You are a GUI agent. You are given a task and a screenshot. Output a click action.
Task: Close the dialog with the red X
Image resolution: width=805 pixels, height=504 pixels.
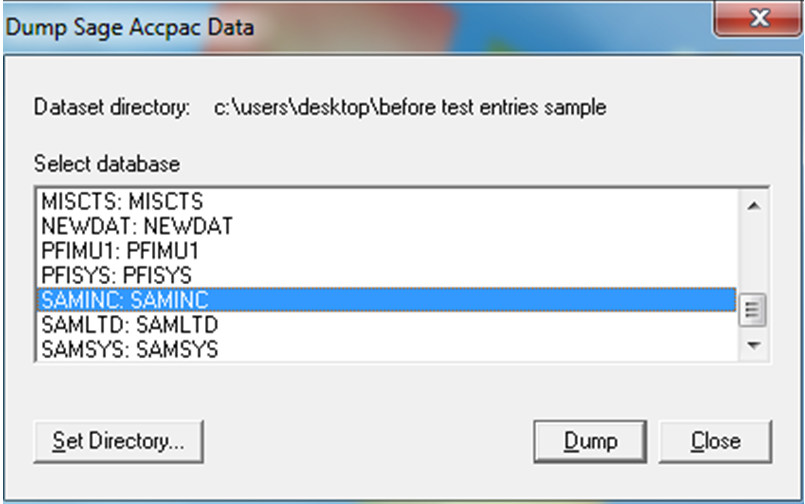(759, 18)
